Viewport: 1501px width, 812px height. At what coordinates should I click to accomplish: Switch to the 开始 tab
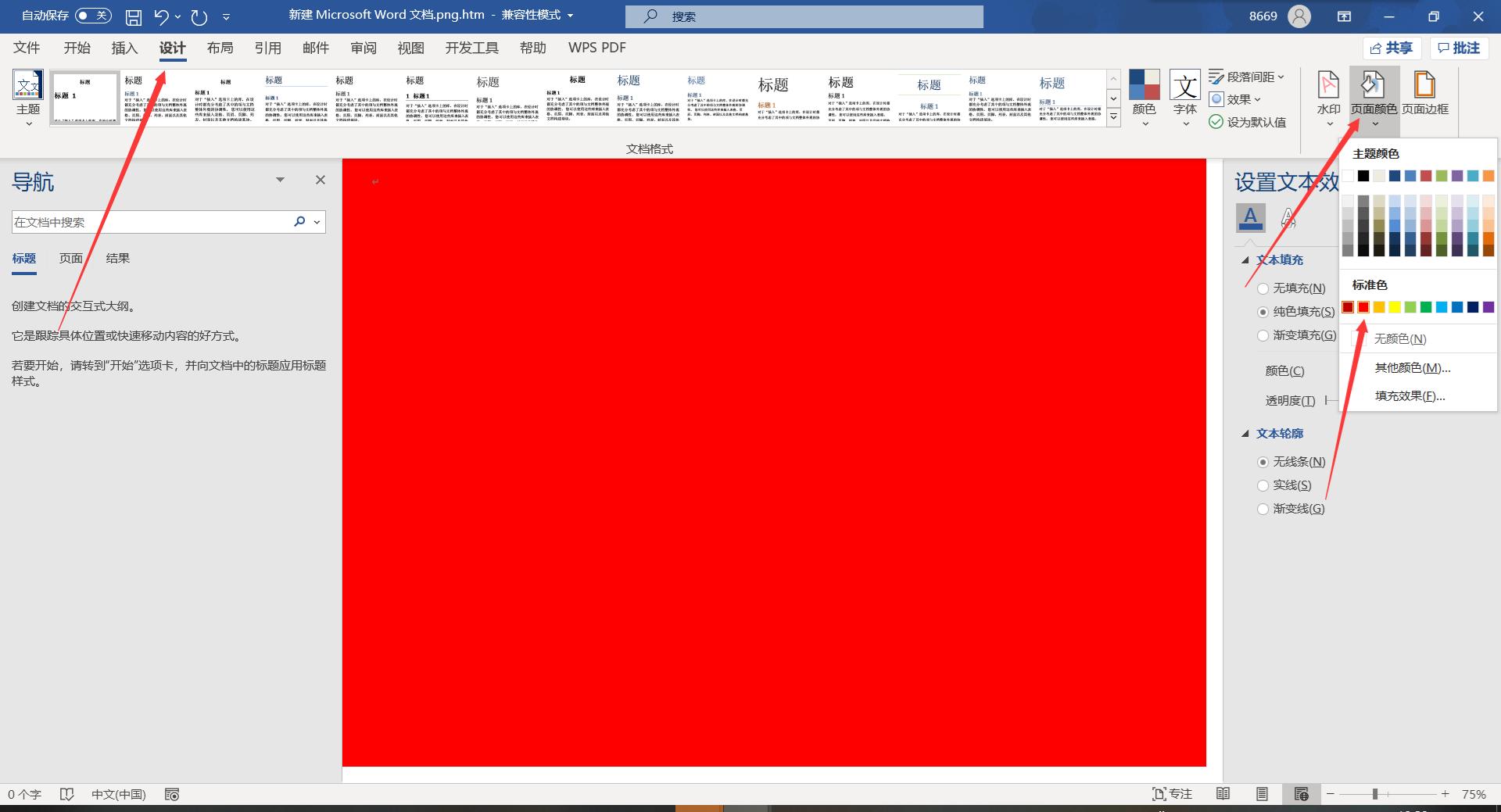tap(77, 48)
